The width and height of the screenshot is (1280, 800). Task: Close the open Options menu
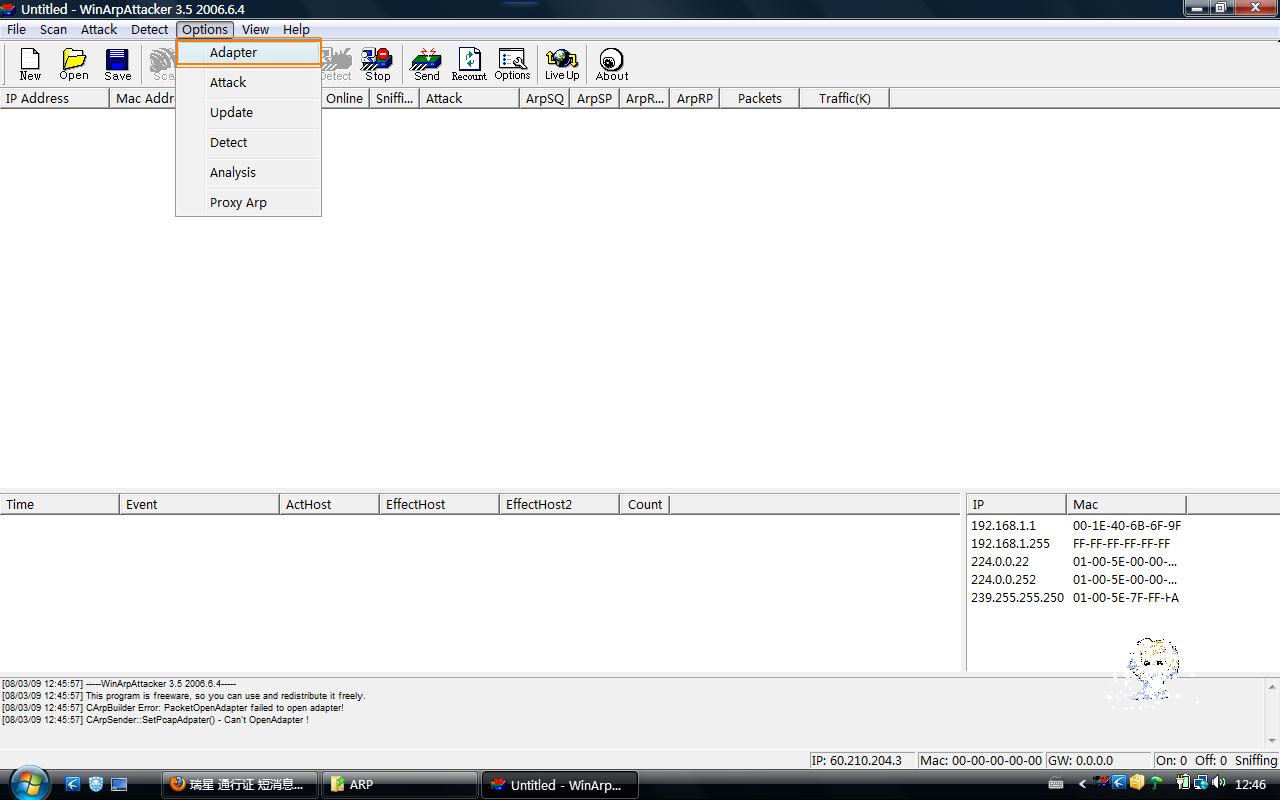[205, 29]
